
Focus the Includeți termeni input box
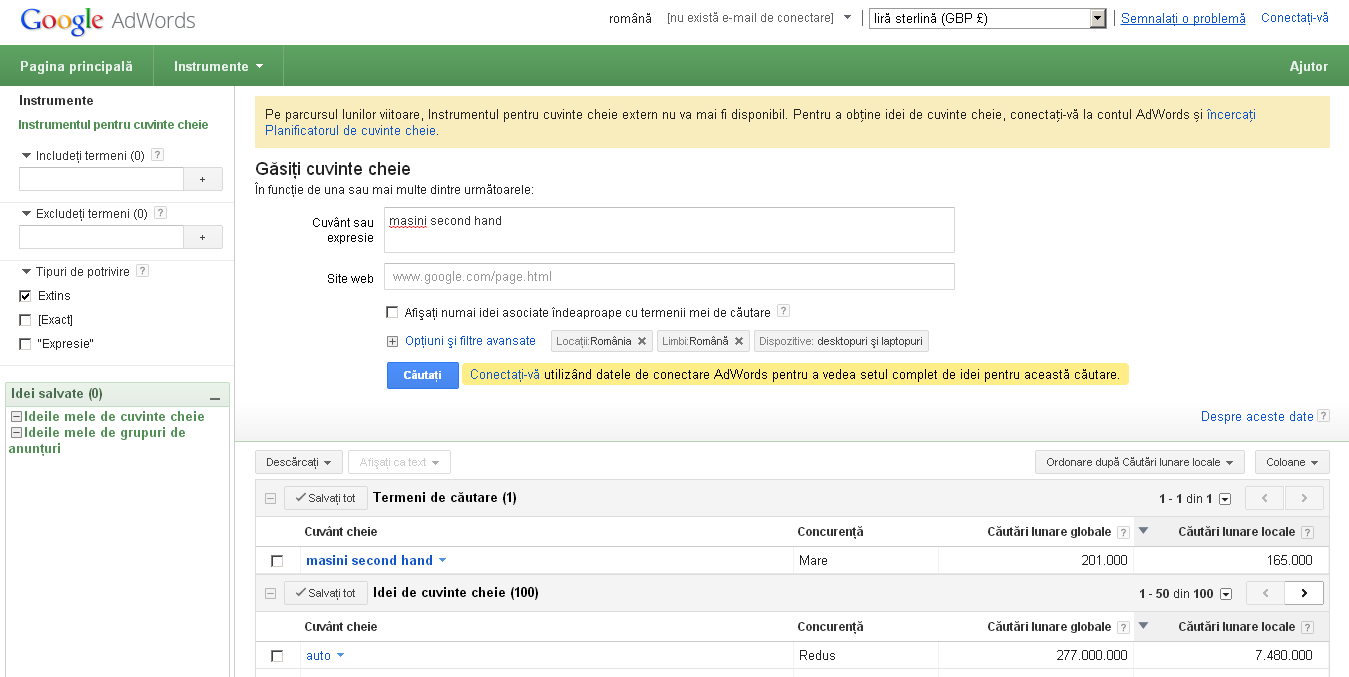pos(101,179)
